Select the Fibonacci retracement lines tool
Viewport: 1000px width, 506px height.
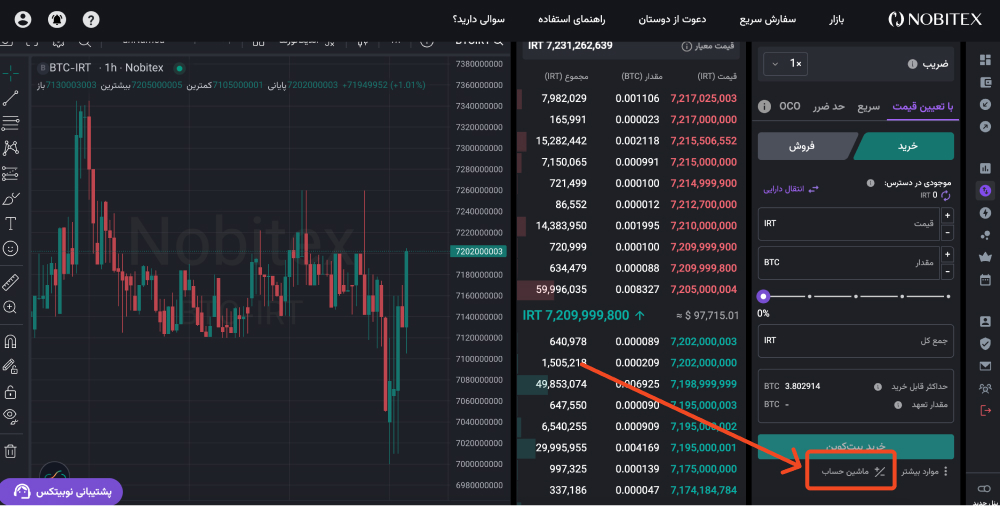pyautogui.click(x=10, y=123)
